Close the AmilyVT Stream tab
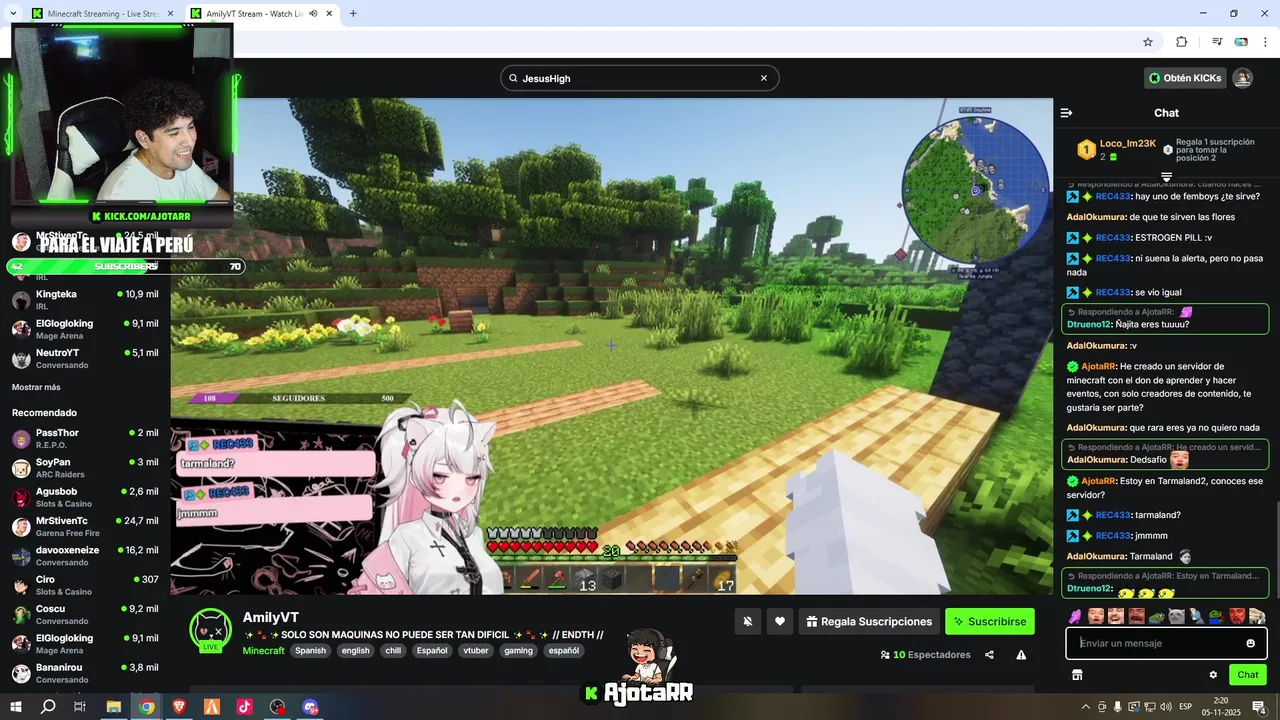Viewport: 1280px width, 720px height. [329, 14]
